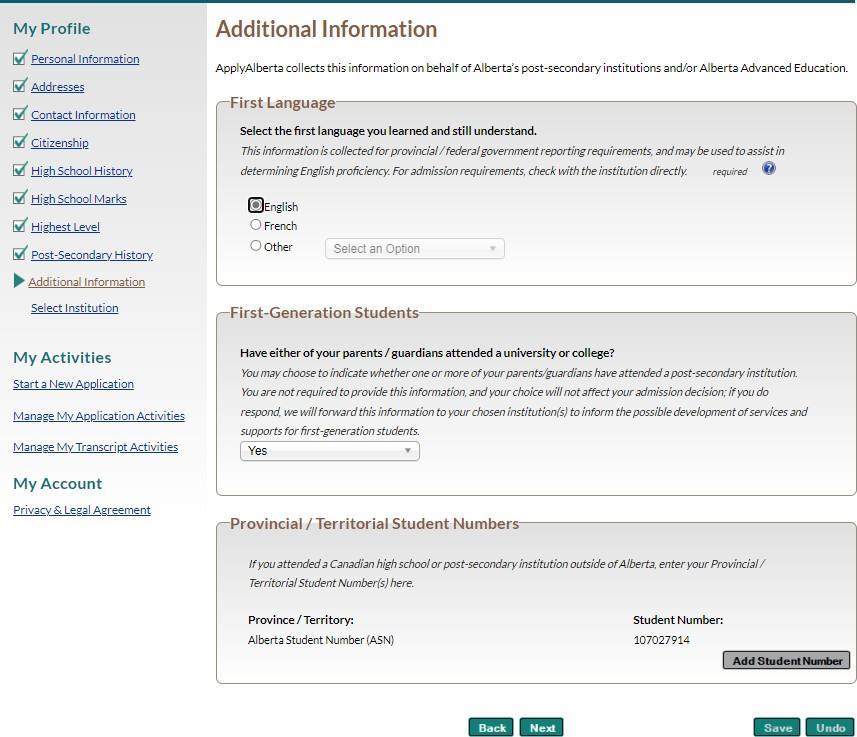Image resolution: width=857 pixels, height=737 pixels.
Task: Click the Add Student Number button
Action: (x=786, y=660)
